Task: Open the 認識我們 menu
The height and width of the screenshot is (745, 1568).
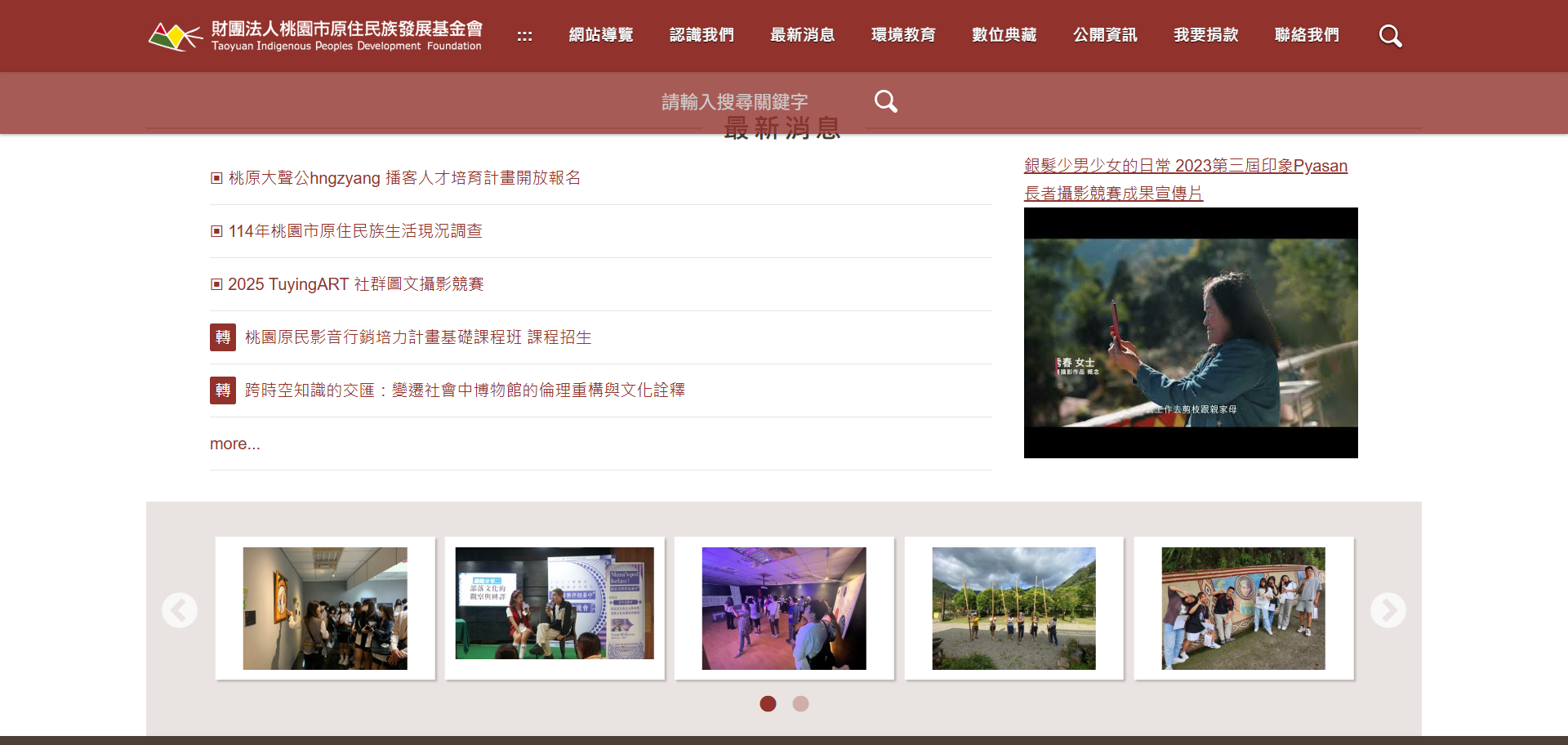Action: [702, 35]
